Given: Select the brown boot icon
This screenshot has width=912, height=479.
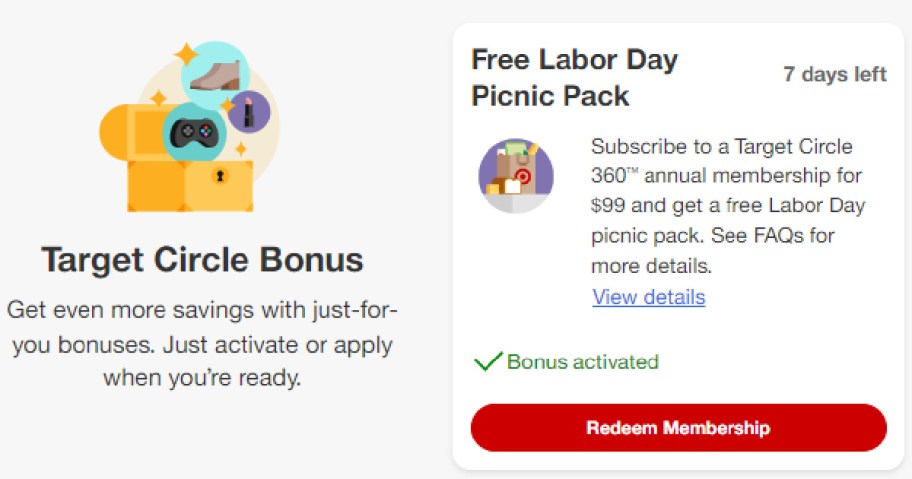Looking at the screenshot, I should coord(214,75).
